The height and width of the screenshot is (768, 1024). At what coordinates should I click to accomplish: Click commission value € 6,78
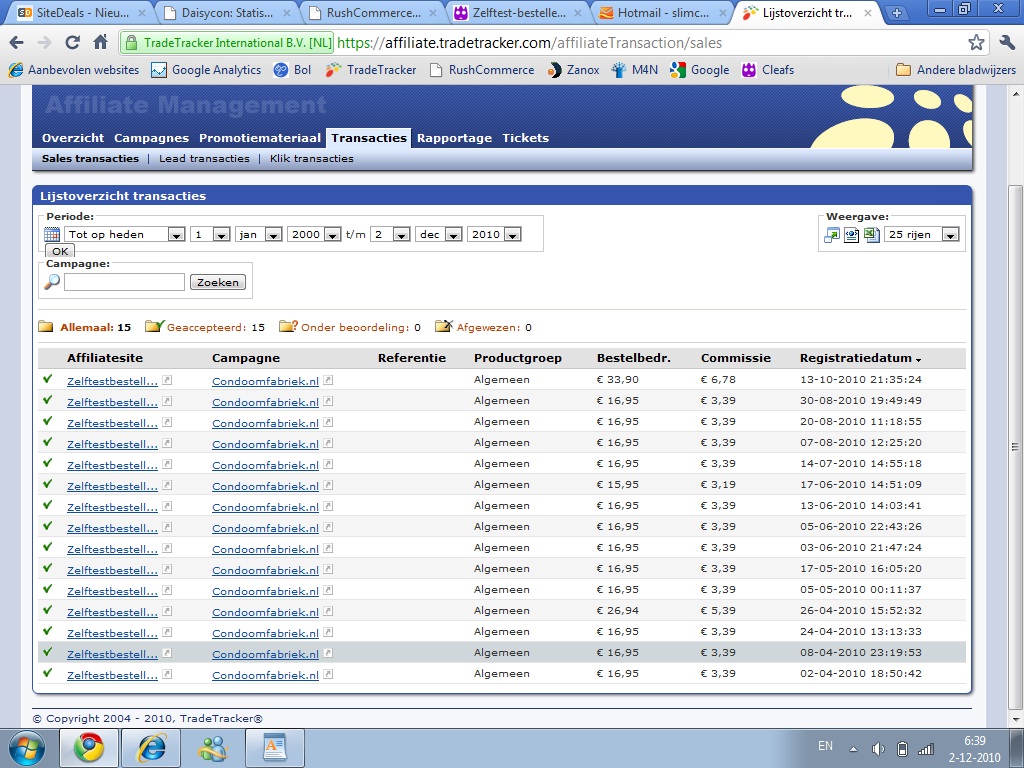click(718, 379)
